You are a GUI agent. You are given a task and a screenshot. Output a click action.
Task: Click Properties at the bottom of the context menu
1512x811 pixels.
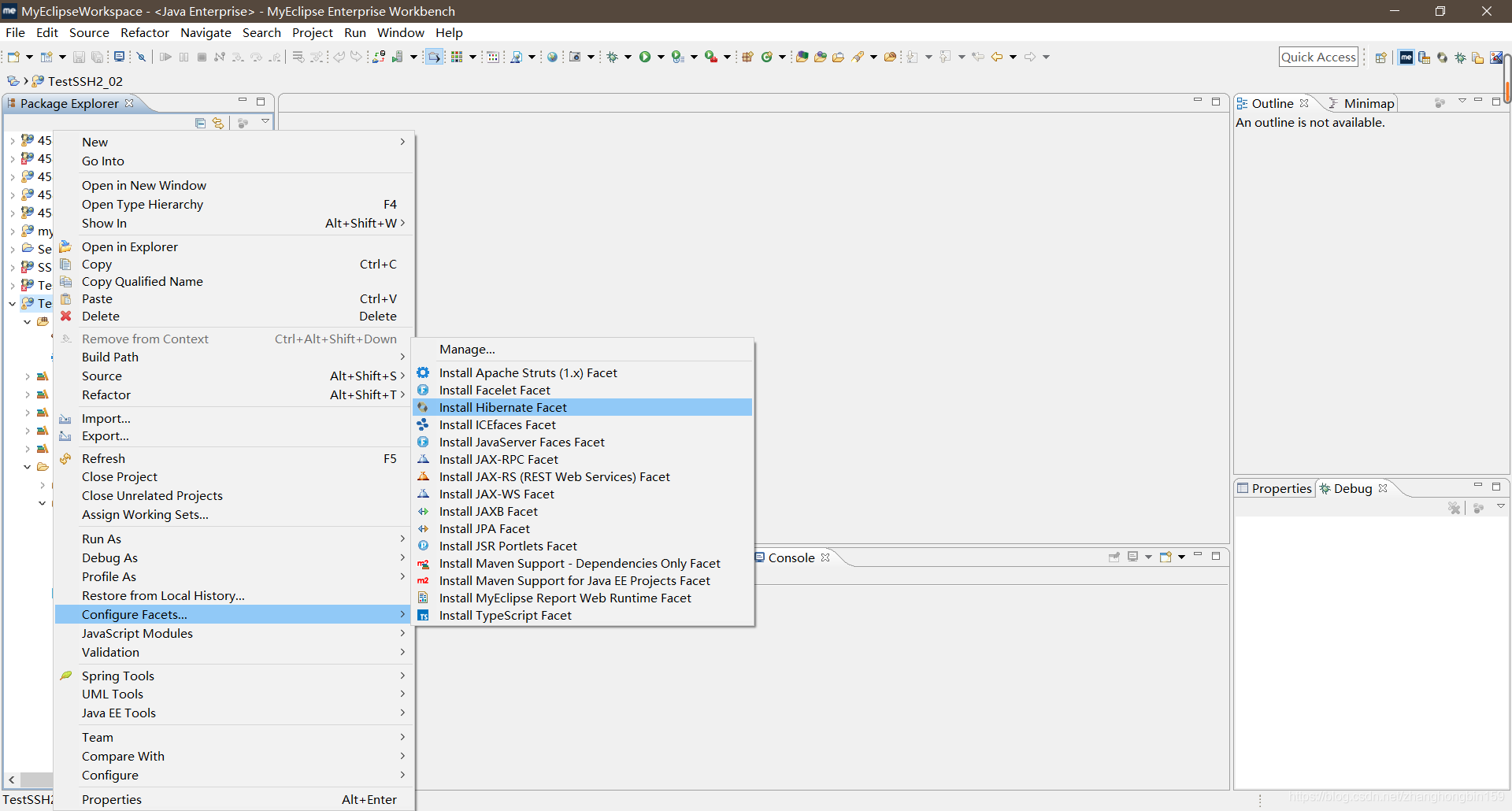[x=233, y=799]
